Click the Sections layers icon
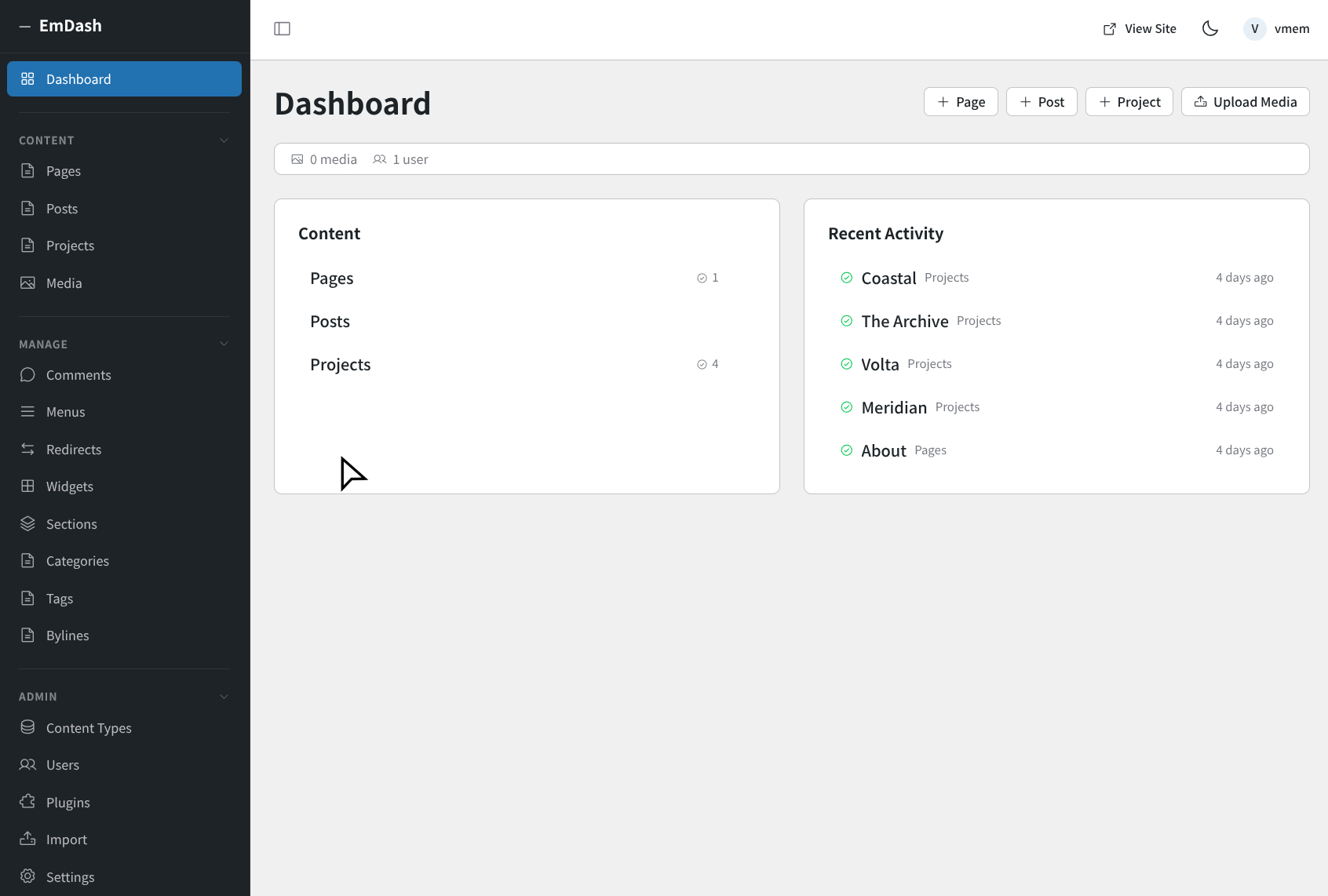Screen dimensions: 1328x896 tap(27, 523)
